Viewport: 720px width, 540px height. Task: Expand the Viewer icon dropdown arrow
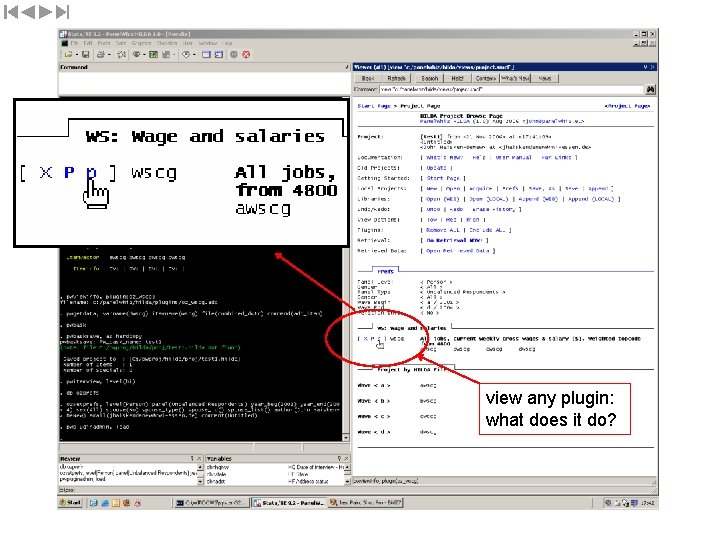pos(144,55)
